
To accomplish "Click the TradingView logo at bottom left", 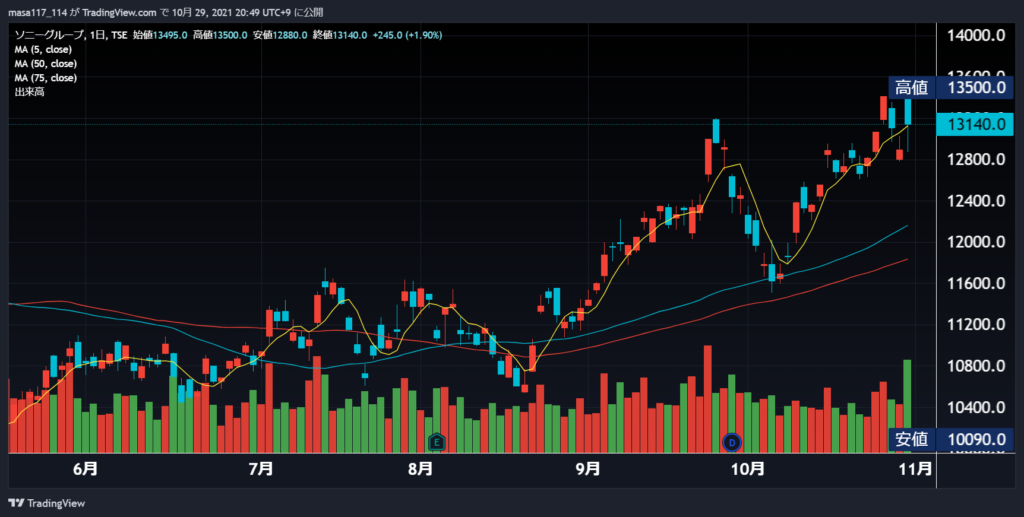I will (x=46, y=503).
